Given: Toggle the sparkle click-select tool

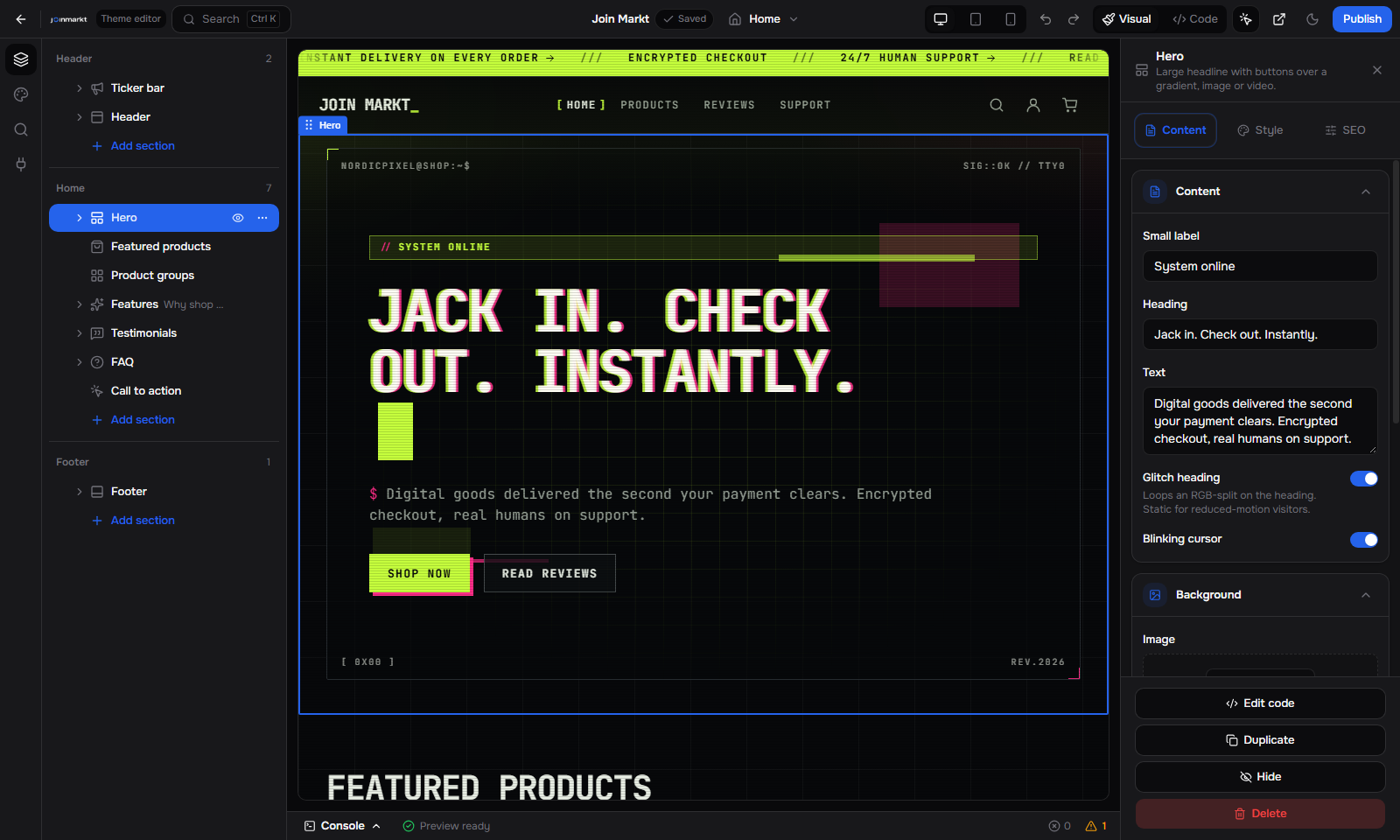Looking at the screenshot, I should coord(1246,19).
